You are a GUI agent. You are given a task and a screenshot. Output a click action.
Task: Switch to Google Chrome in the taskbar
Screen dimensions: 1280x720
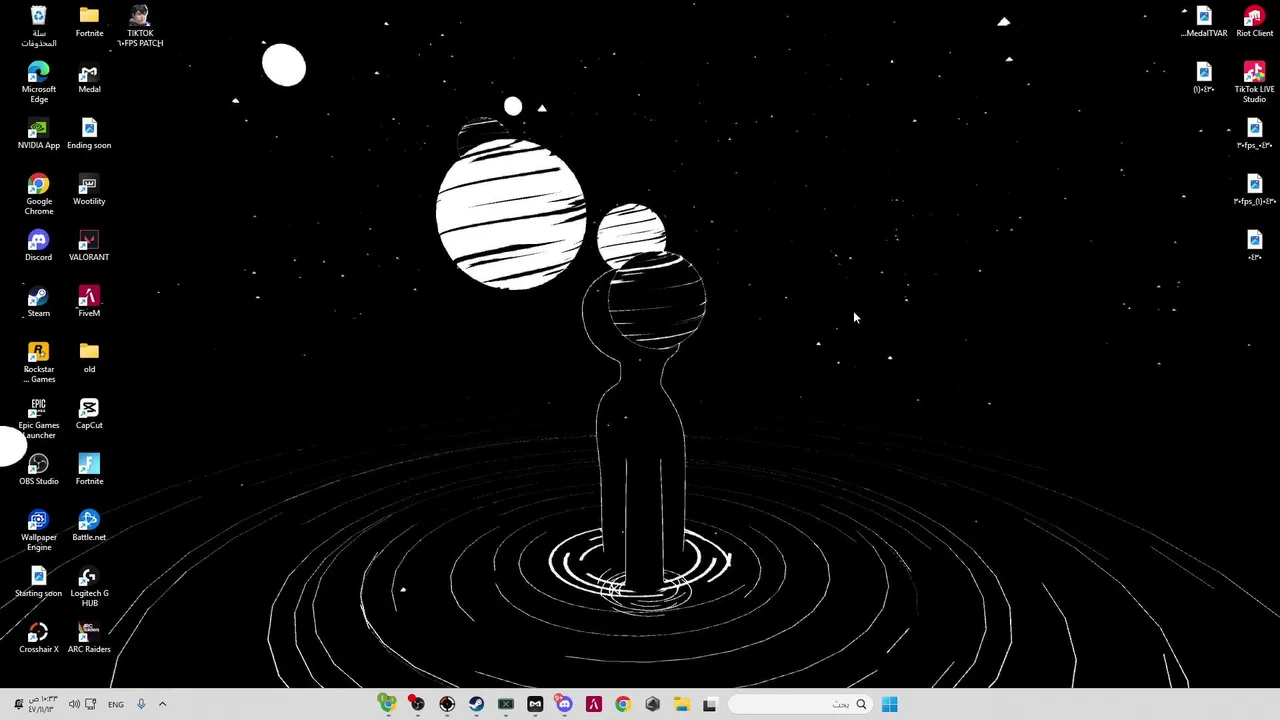(622, 704)
